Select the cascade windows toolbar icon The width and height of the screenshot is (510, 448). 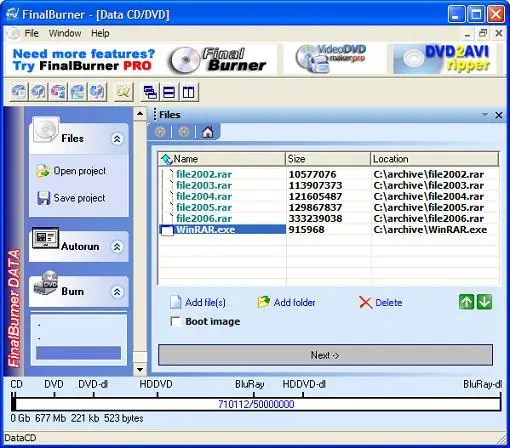[x=150, y=92]
